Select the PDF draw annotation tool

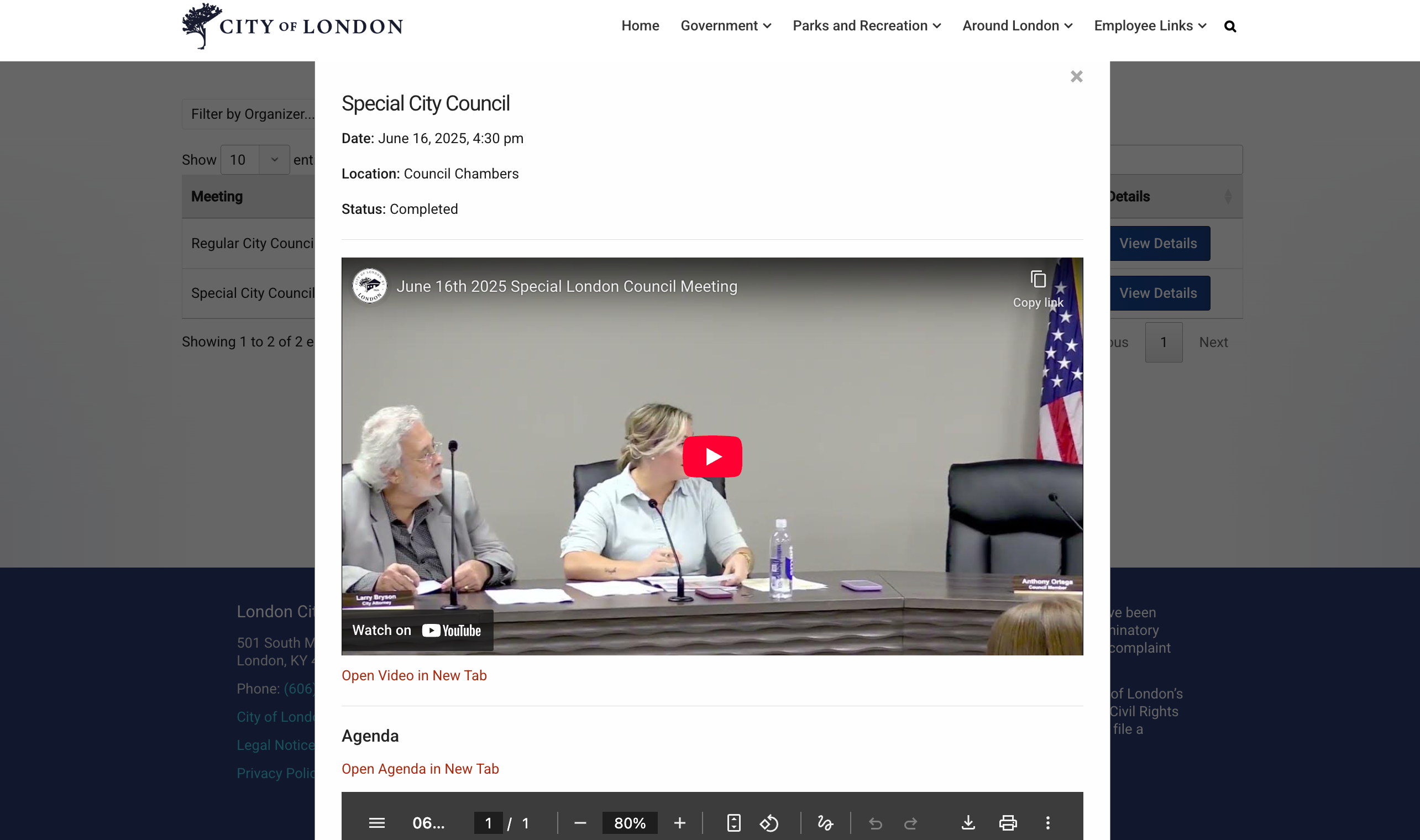(x=825, y=822)
